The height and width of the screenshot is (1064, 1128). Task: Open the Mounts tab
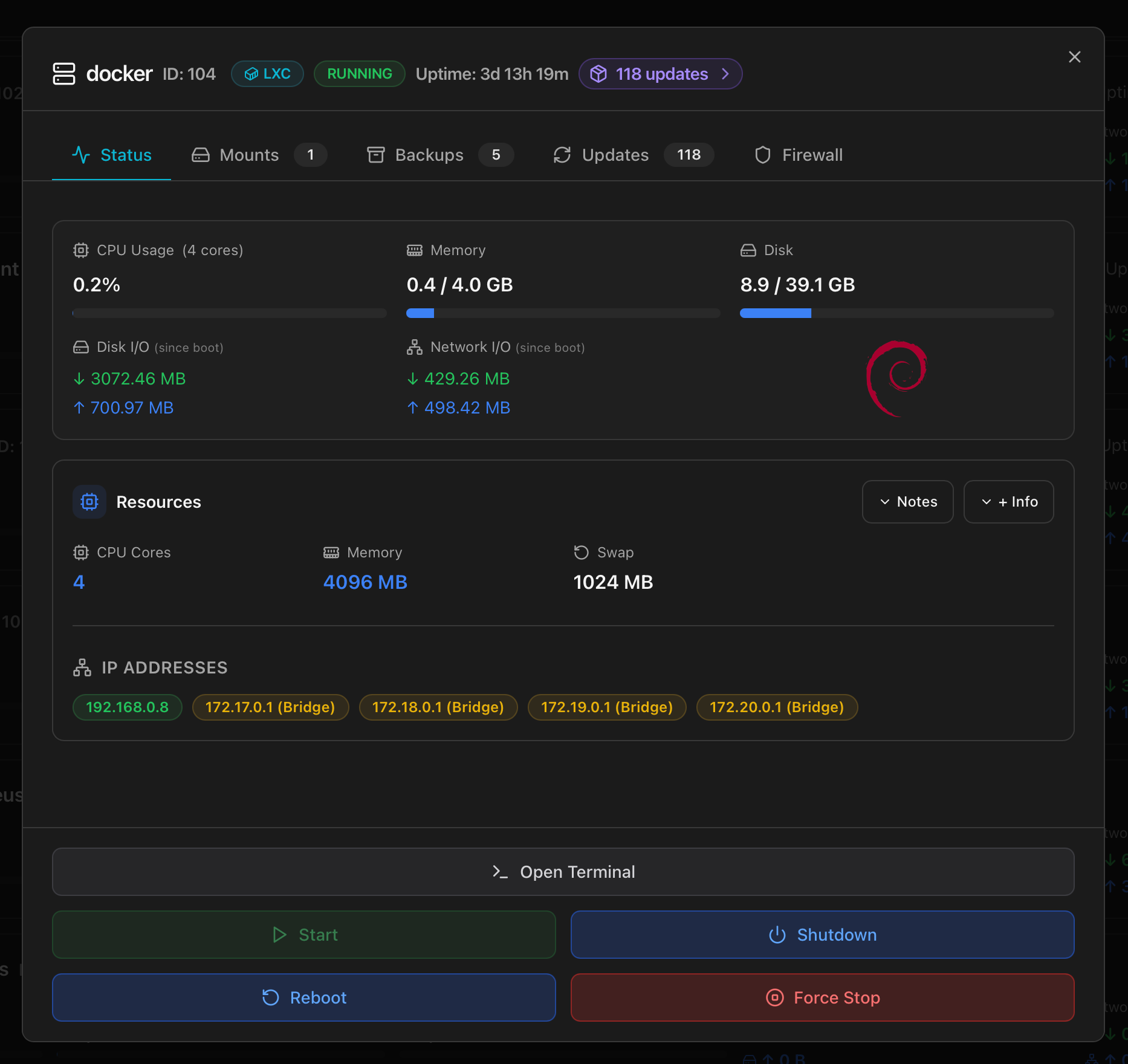pos(259,155)
